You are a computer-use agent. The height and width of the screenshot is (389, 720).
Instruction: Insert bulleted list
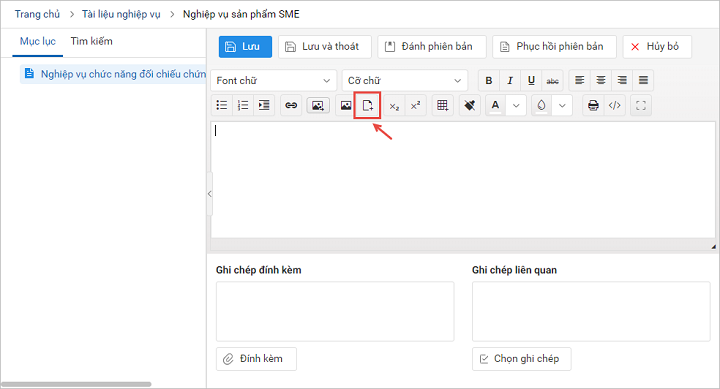(x=222, y=105)
